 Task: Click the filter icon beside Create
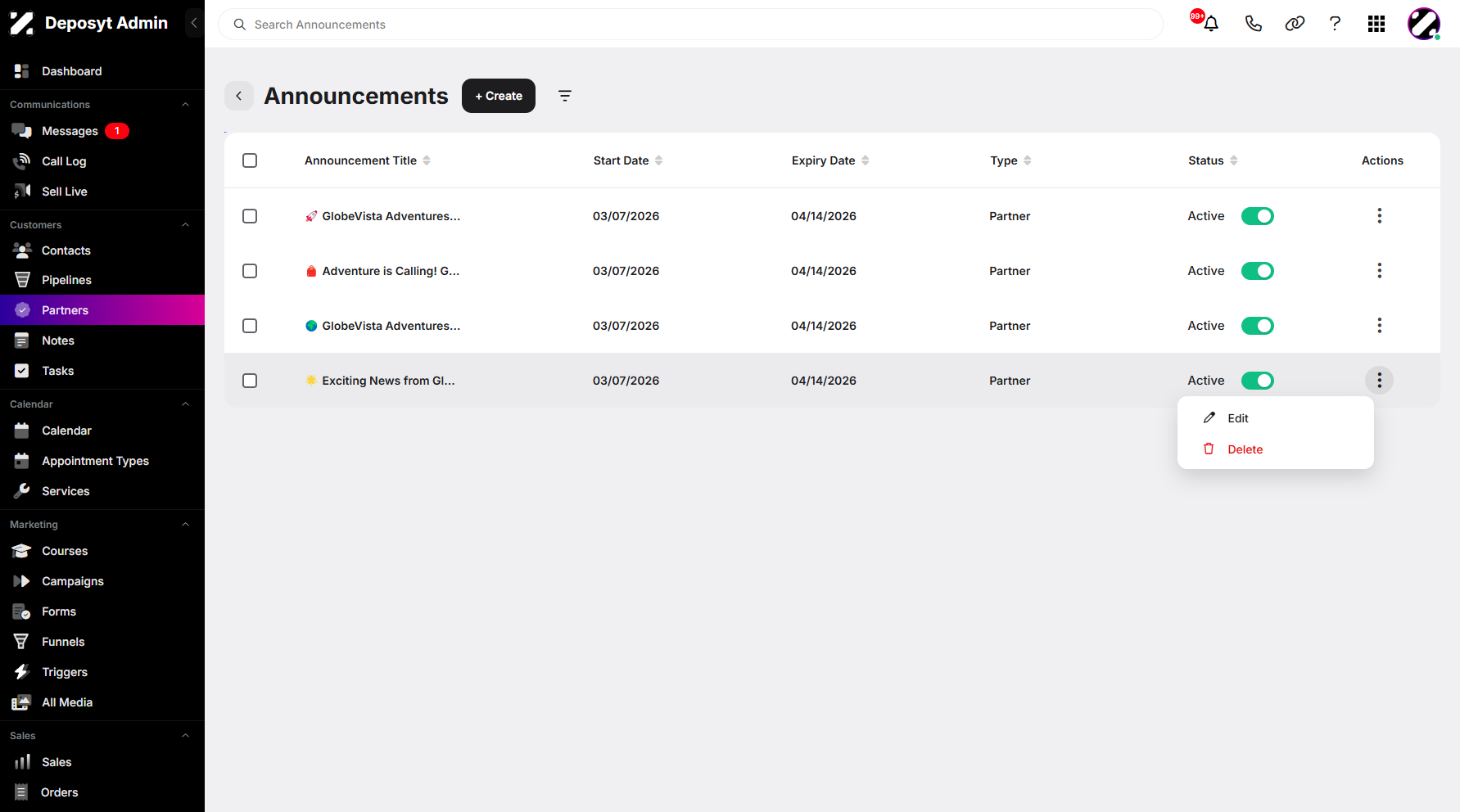[x=565, y=96]
